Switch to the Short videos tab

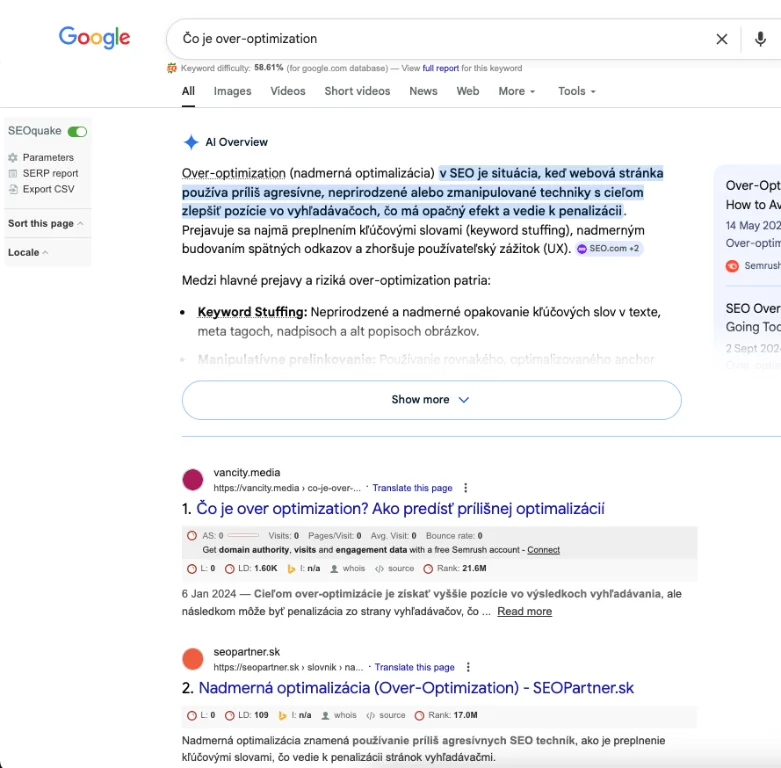(357, 91)
